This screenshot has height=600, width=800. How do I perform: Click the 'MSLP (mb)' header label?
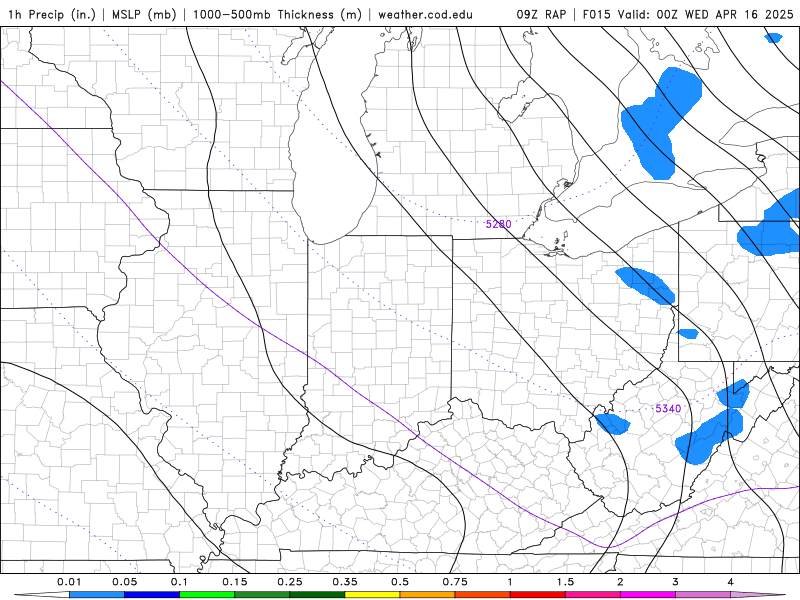coord(143,14)
